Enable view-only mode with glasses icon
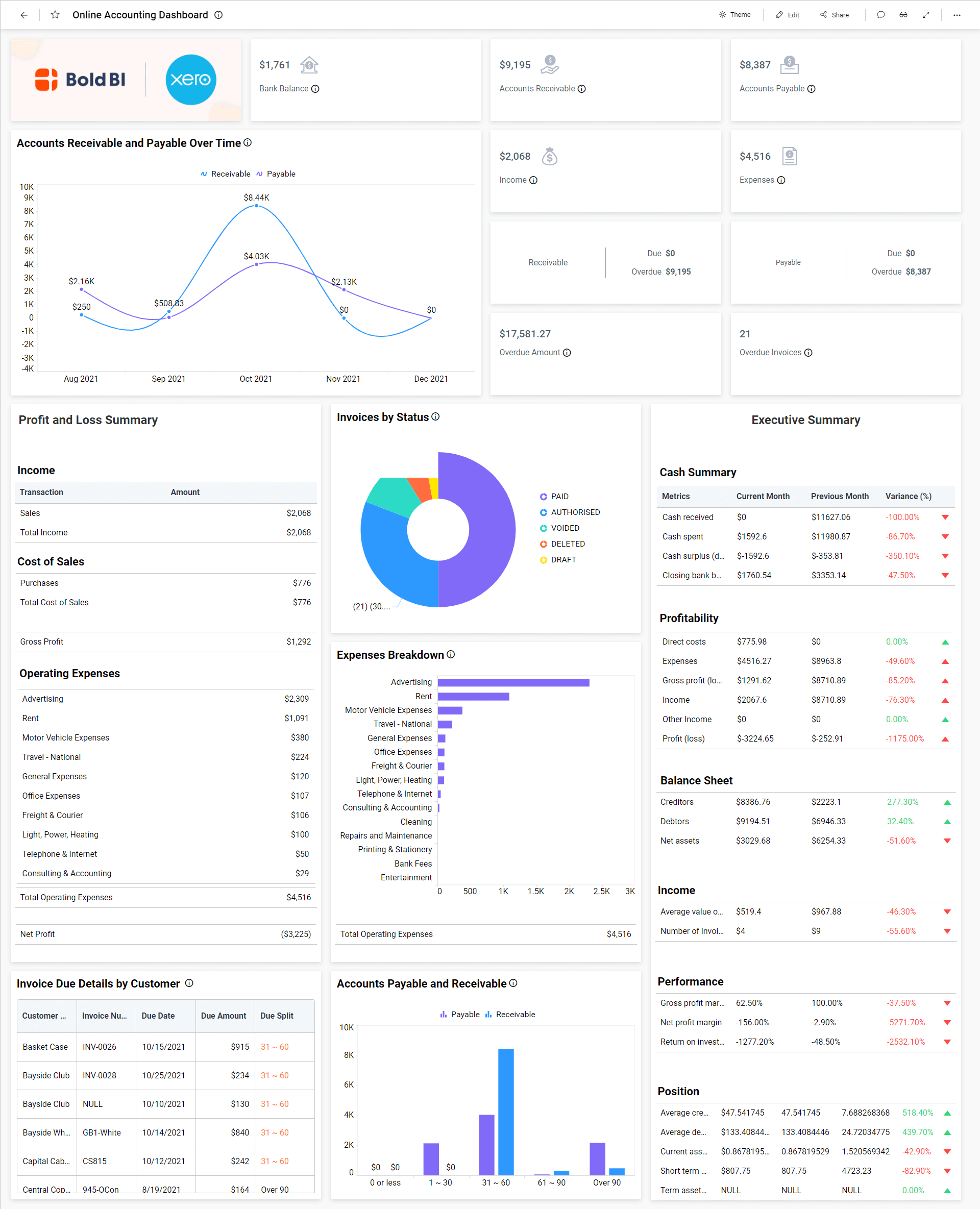This screenshot has height=1209, width=980. [x=903, y=15]
